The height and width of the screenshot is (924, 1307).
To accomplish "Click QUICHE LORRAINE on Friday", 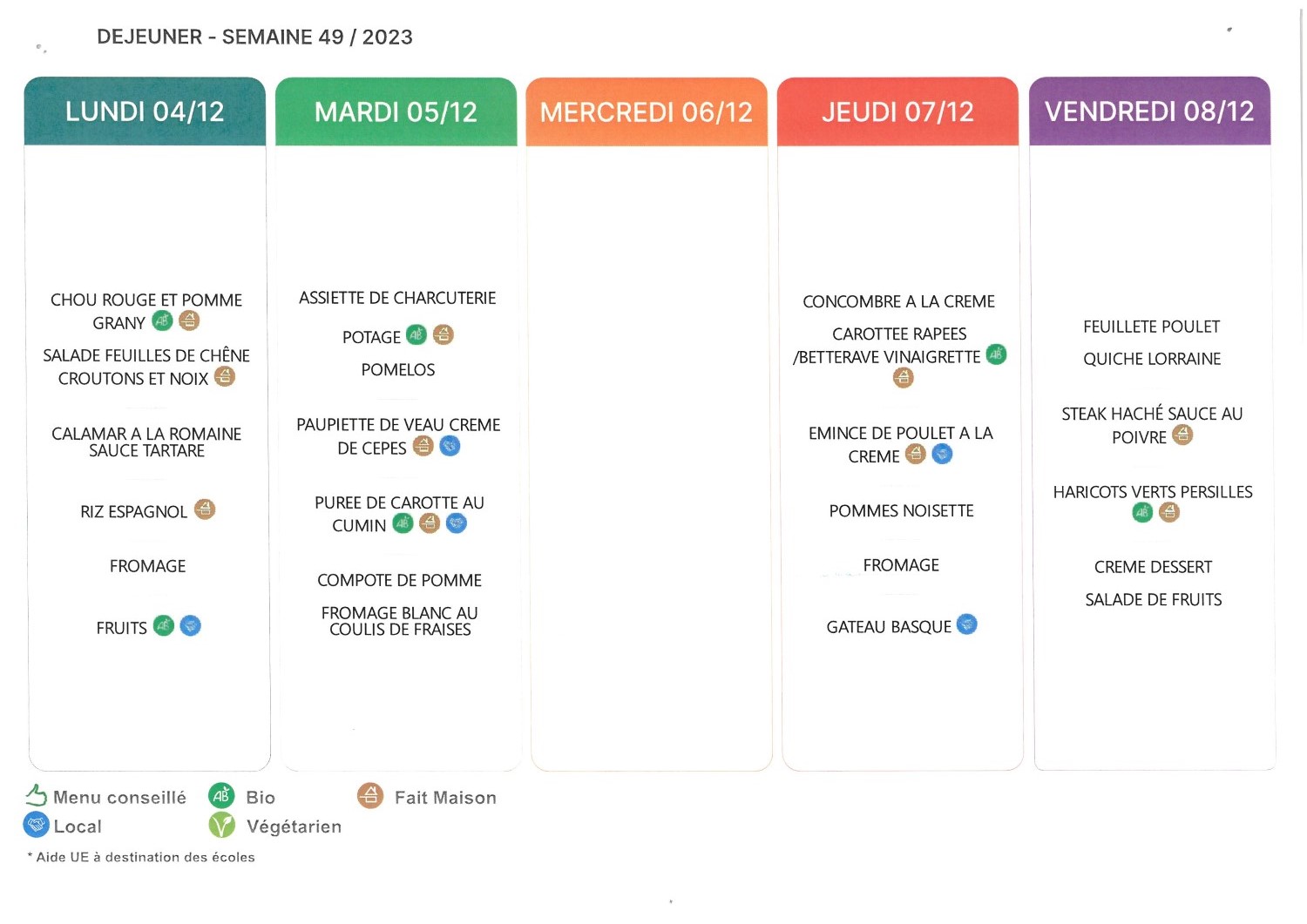I will click(x=1152, y=359).
